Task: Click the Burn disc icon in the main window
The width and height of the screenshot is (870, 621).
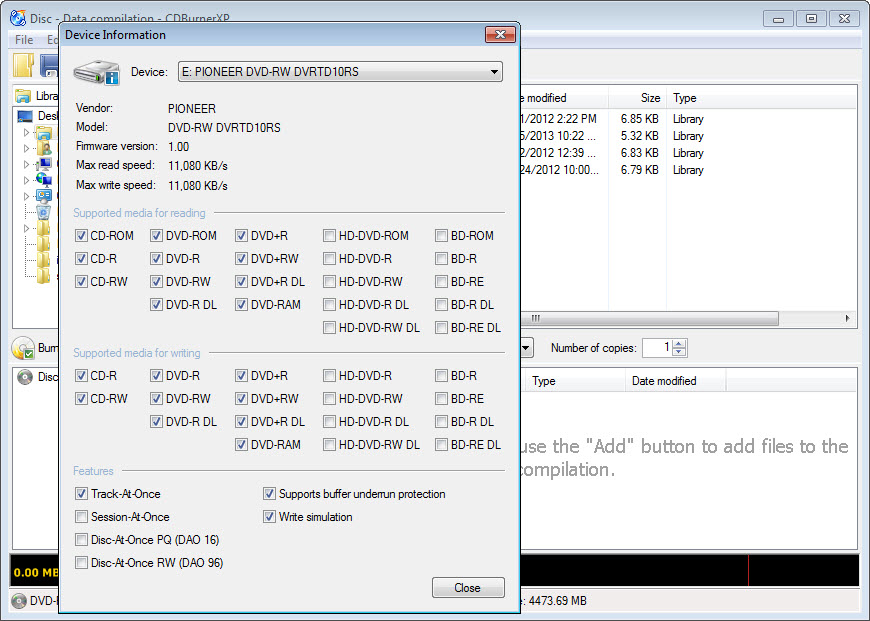Action: [x=23, y=348]
